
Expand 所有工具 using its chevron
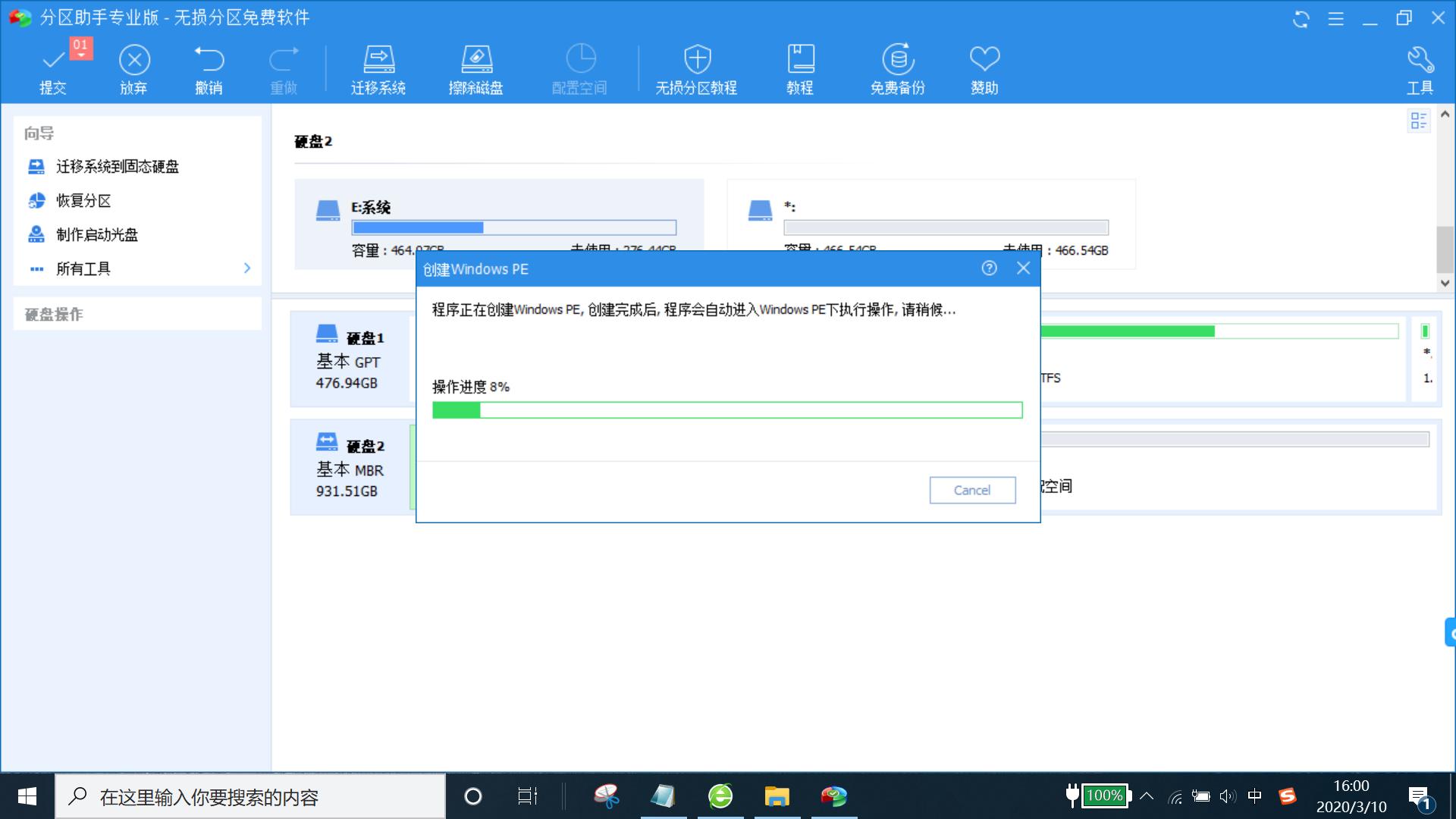[246, 268]
